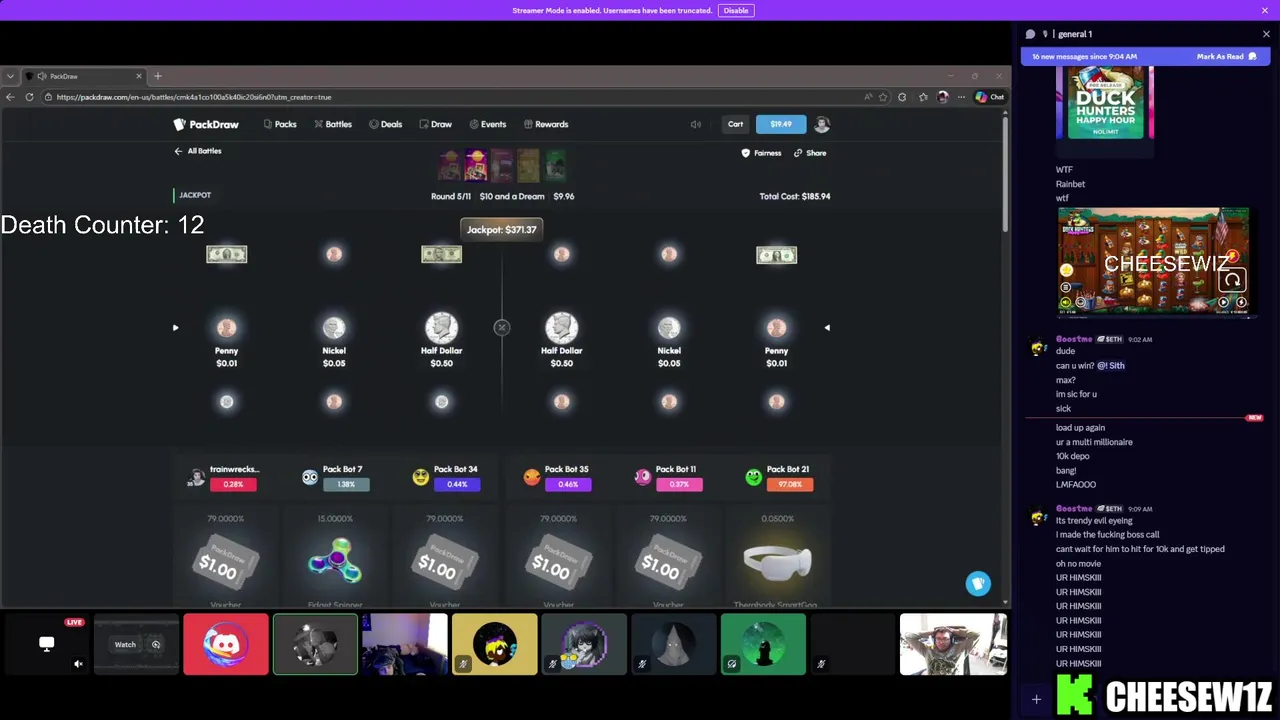Image resolution: width=1280 pixels, height=720 pixels.
Task: Click the Total Cost: $185.94 text
Action: coord(794,196)
